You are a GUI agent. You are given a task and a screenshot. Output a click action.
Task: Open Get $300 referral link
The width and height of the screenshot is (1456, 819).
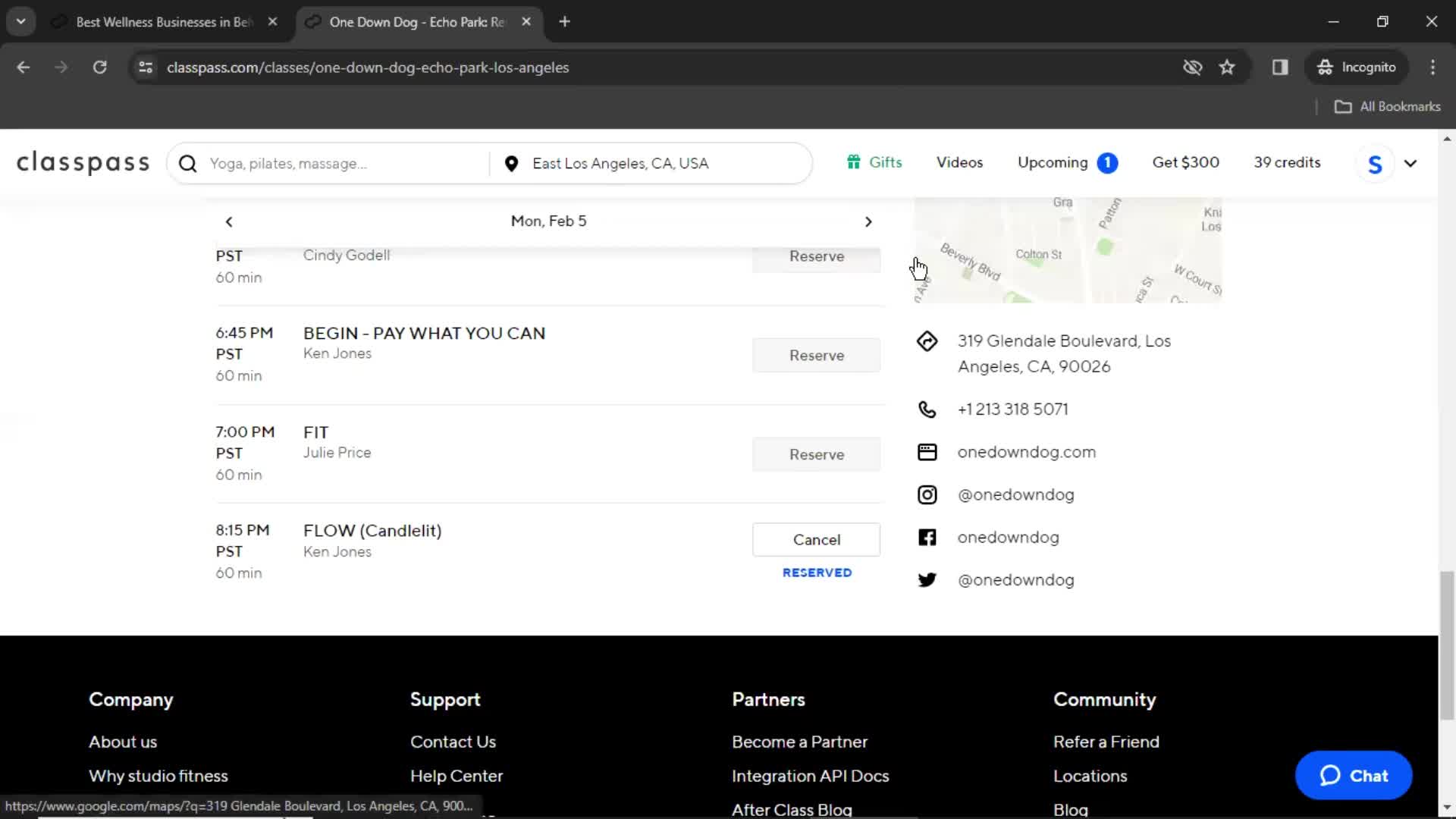click(1185, 162)
